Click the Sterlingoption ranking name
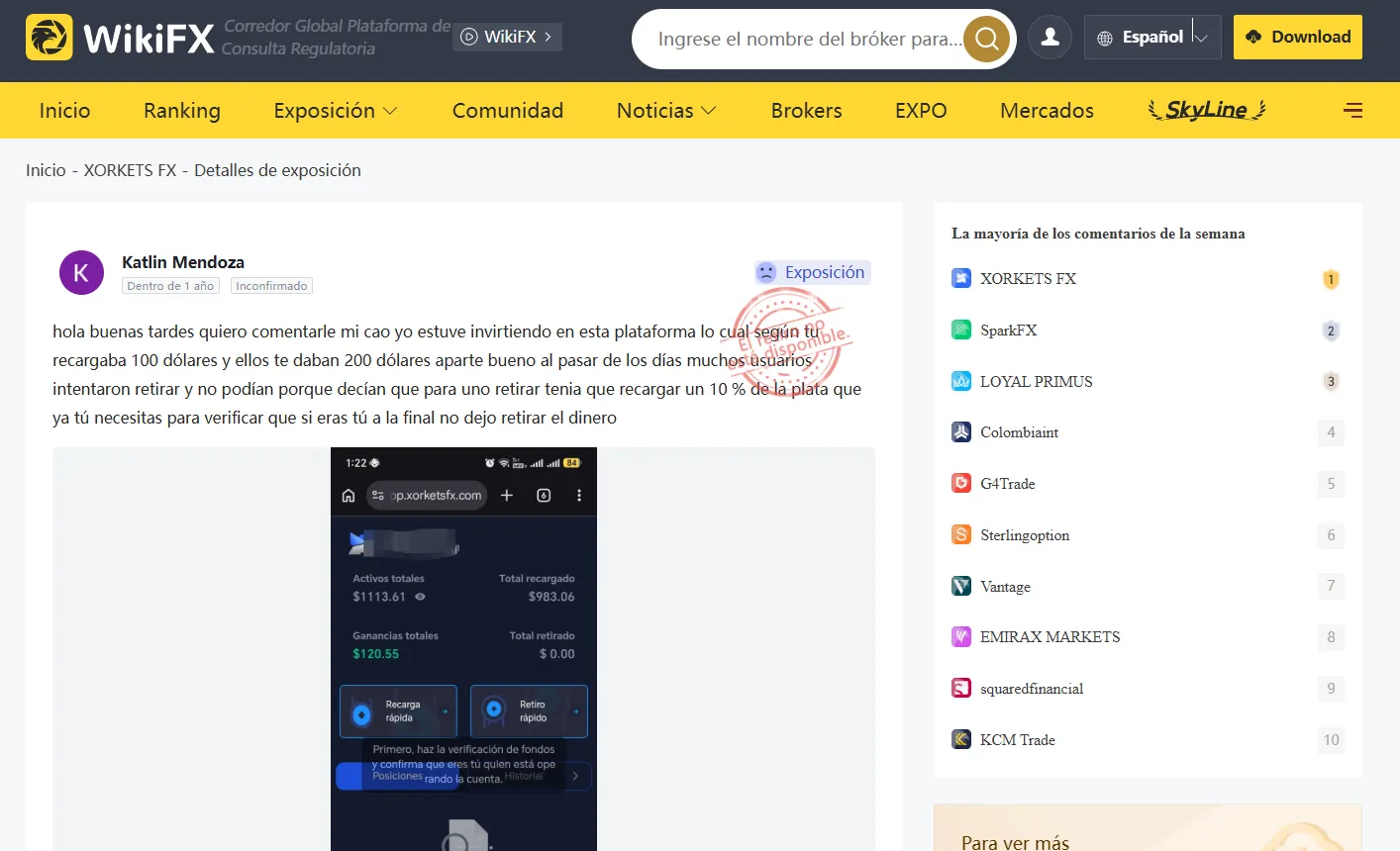This screenshot has width=1400, height=851. pyautogui.click(x=1025, y=534)
